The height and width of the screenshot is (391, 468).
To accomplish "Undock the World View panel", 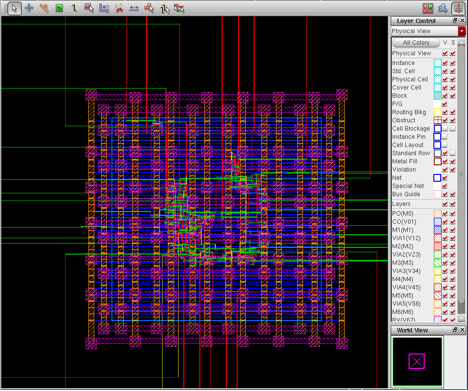I will [455, 330].
